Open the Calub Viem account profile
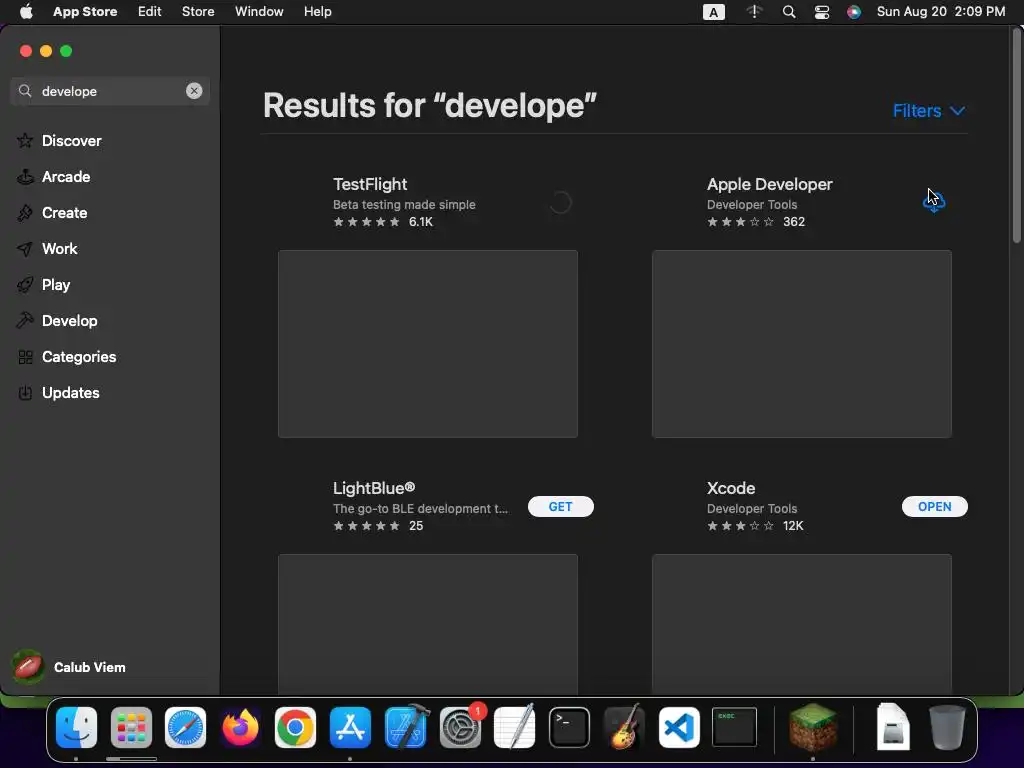The height and width of the screenshot is (768, 1024). tap(89, 667)
